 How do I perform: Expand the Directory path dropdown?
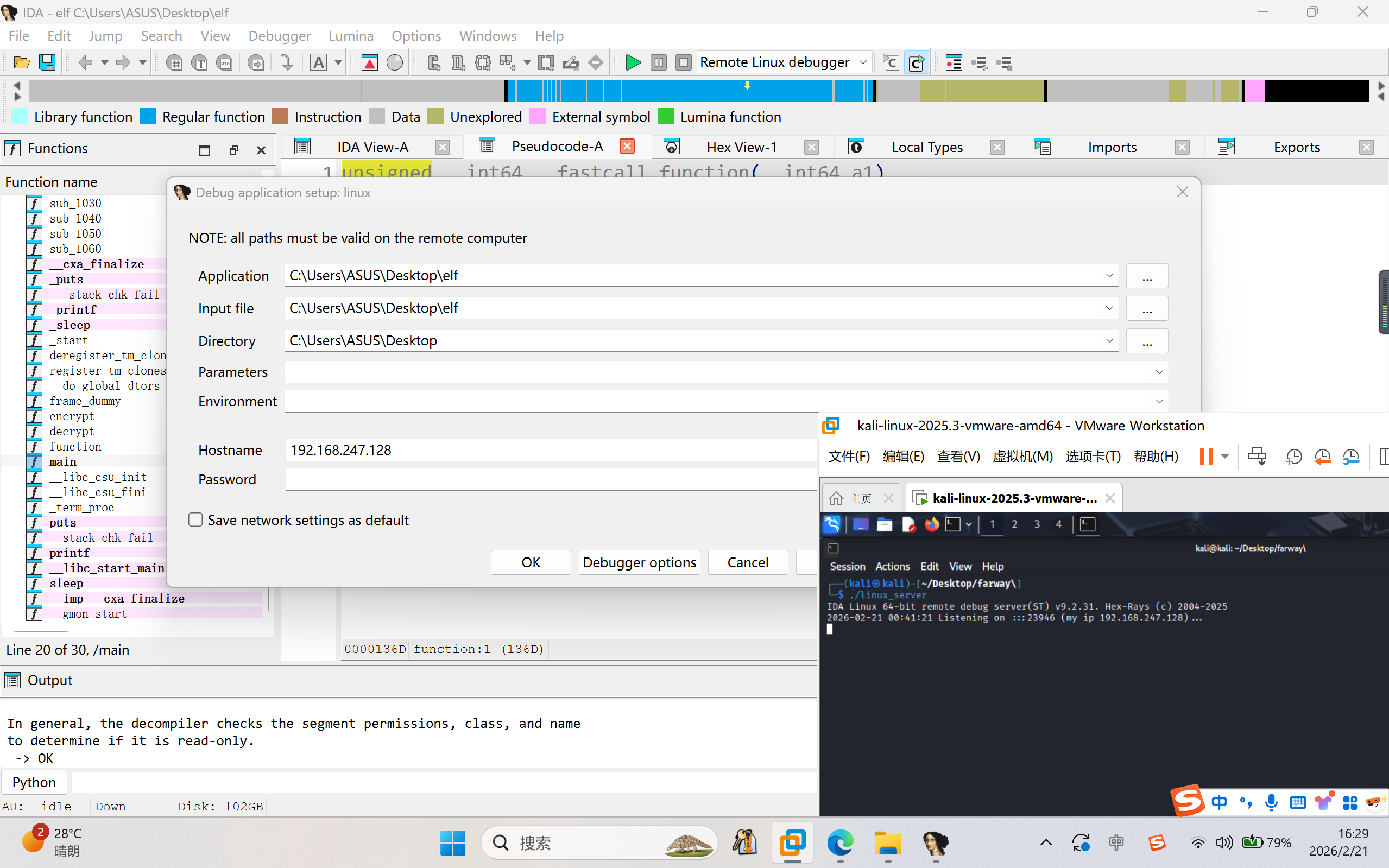(x=1109, y=340)
